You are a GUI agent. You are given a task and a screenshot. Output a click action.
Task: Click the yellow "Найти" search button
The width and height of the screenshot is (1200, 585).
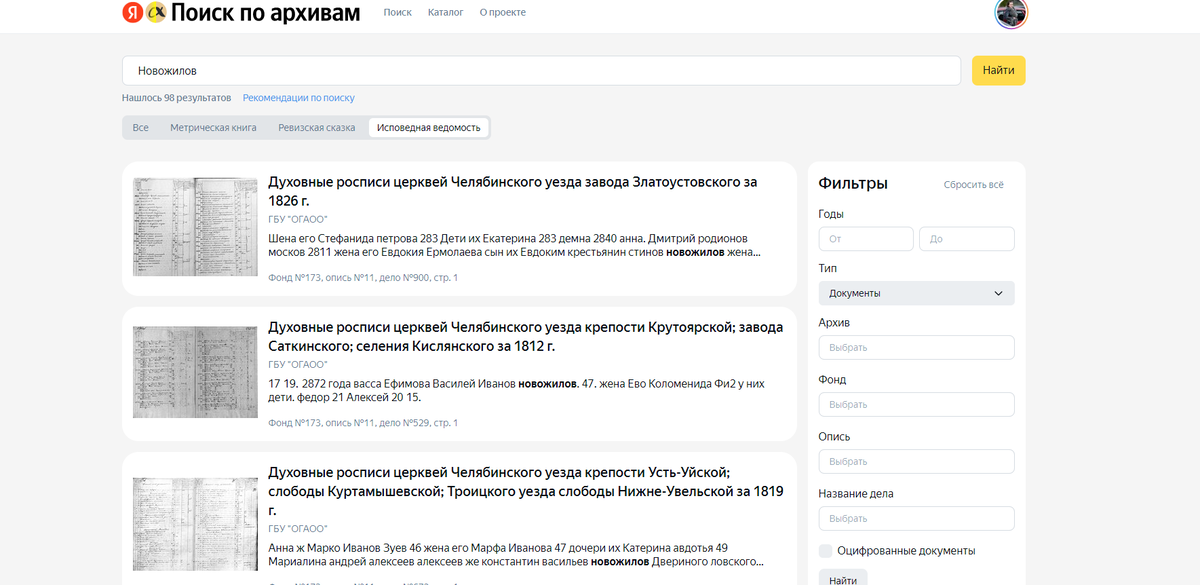(x=997, y=71)
